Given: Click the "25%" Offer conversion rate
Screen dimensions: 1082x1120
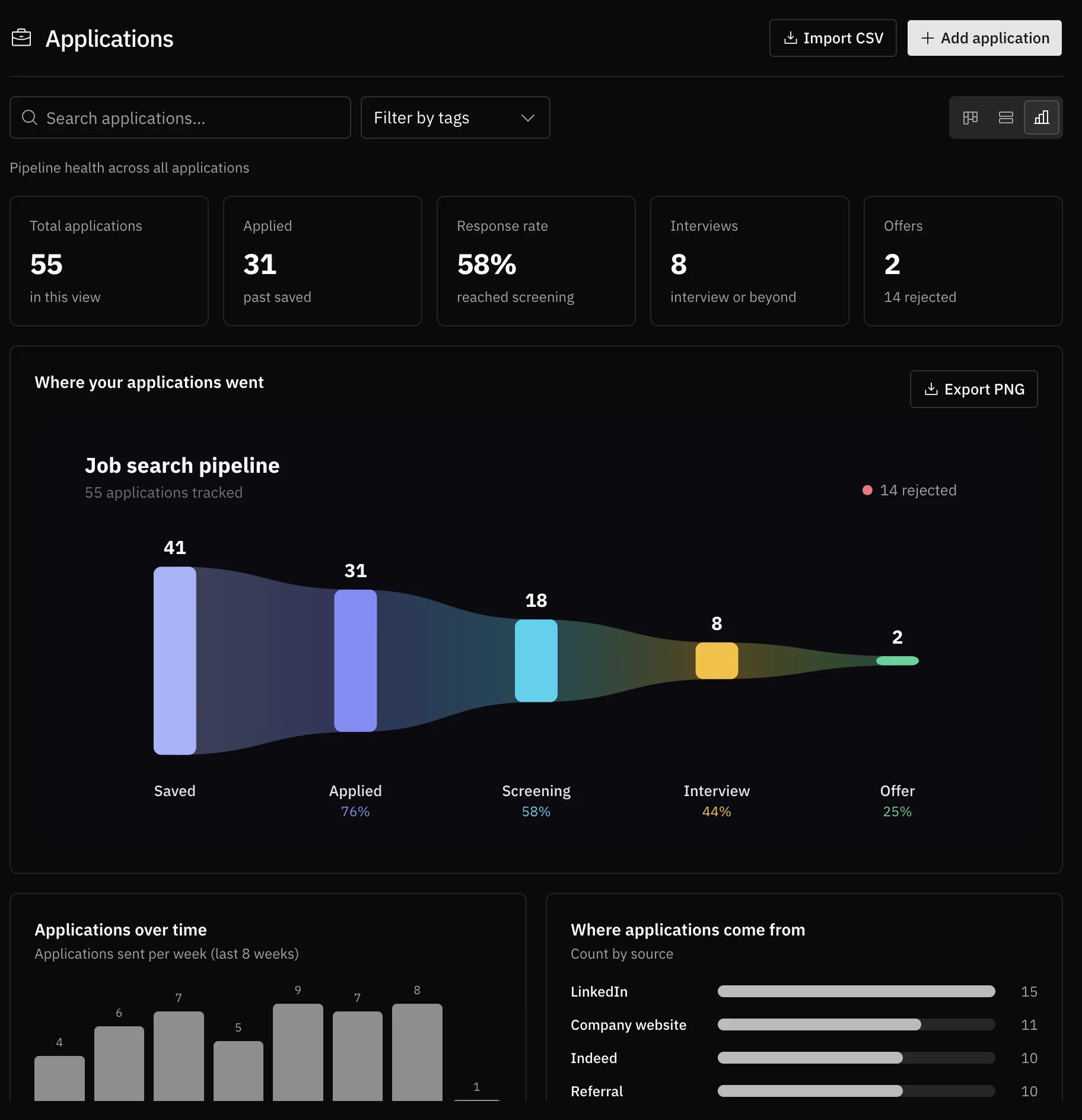Looking at the screenshot, I should click(x=898, y=812).
